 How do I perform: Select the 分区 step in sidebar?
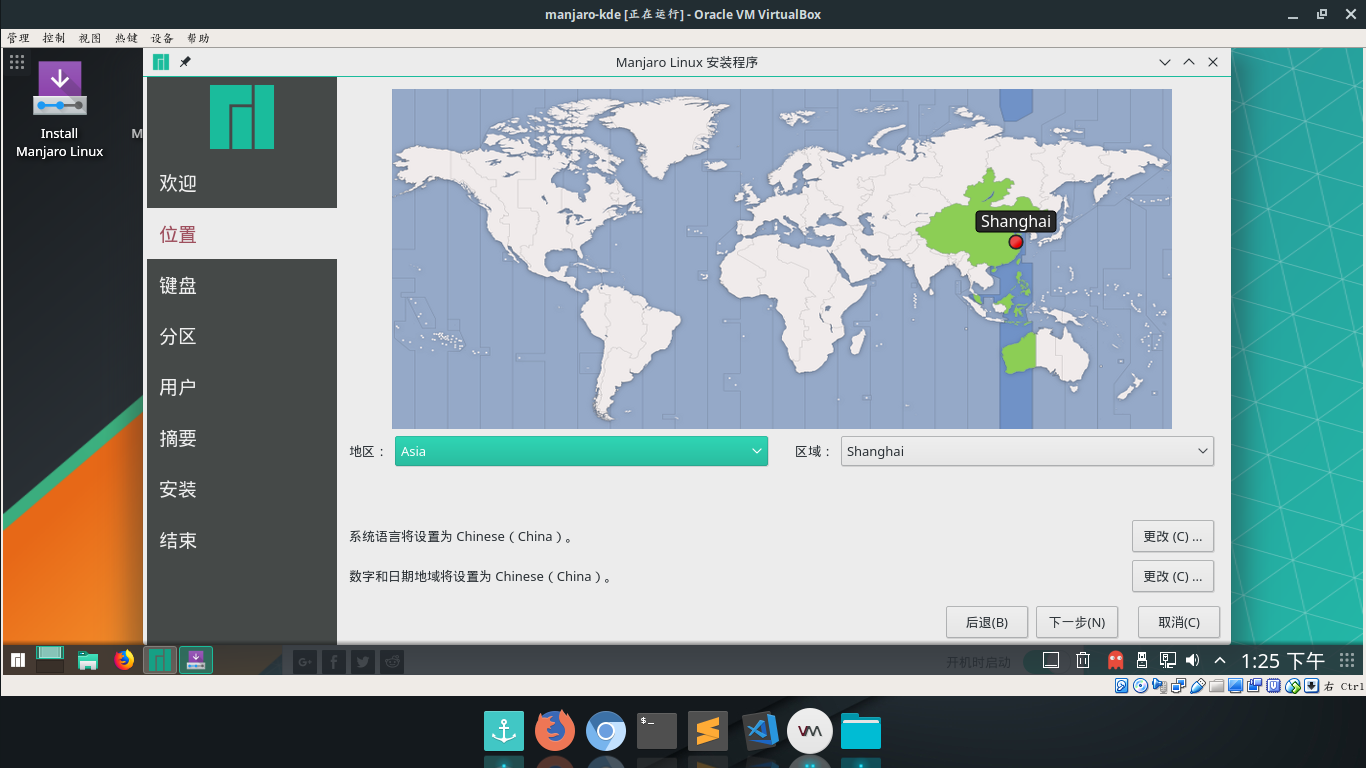pos(242,336)
